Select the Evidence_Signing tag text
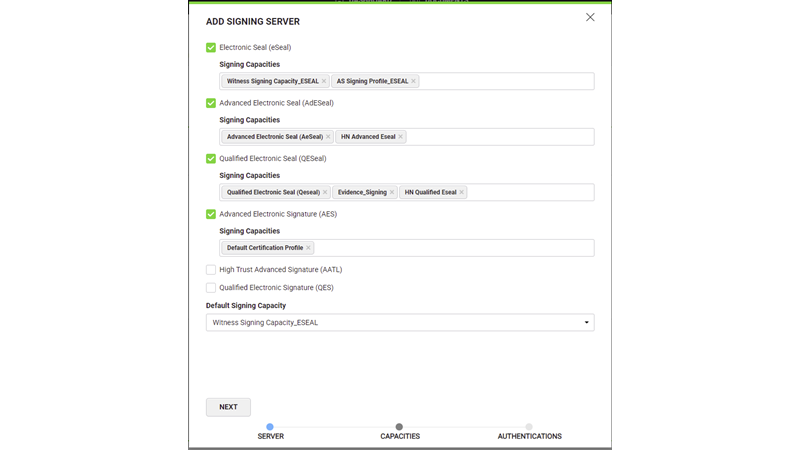800x450 pixels. tap(362, 192)
